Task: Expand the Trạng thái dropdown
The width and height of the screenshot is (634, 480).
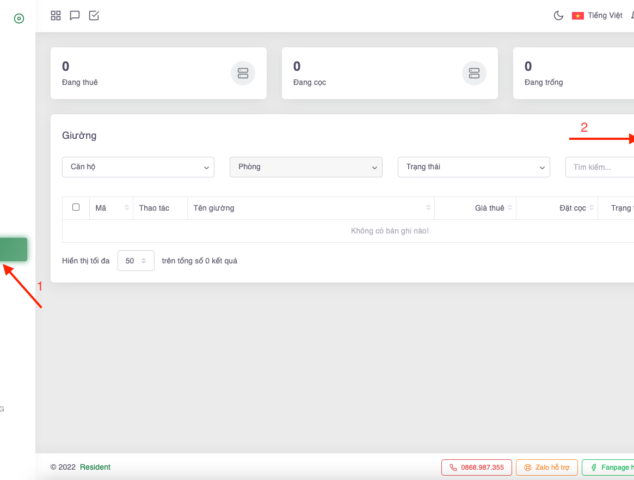Action: coord(474,167)
